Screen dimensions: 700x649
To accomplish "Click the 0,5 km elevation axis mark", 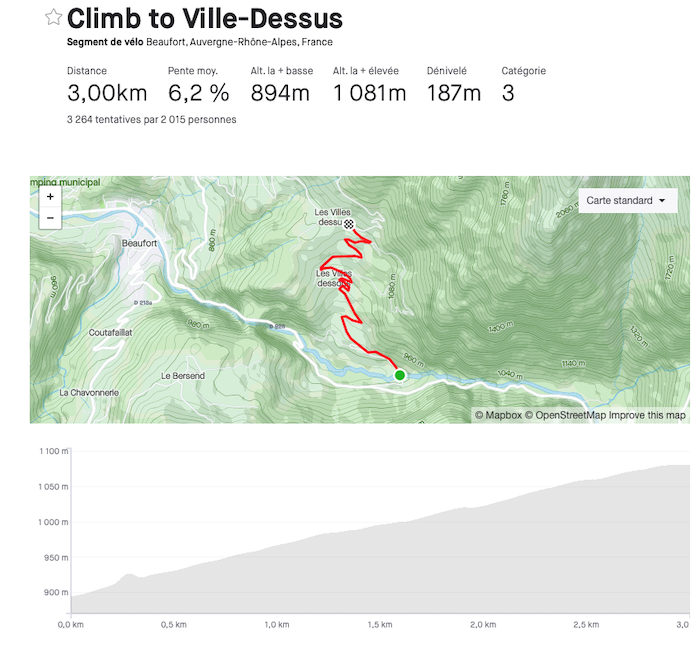I will (174, 625).
